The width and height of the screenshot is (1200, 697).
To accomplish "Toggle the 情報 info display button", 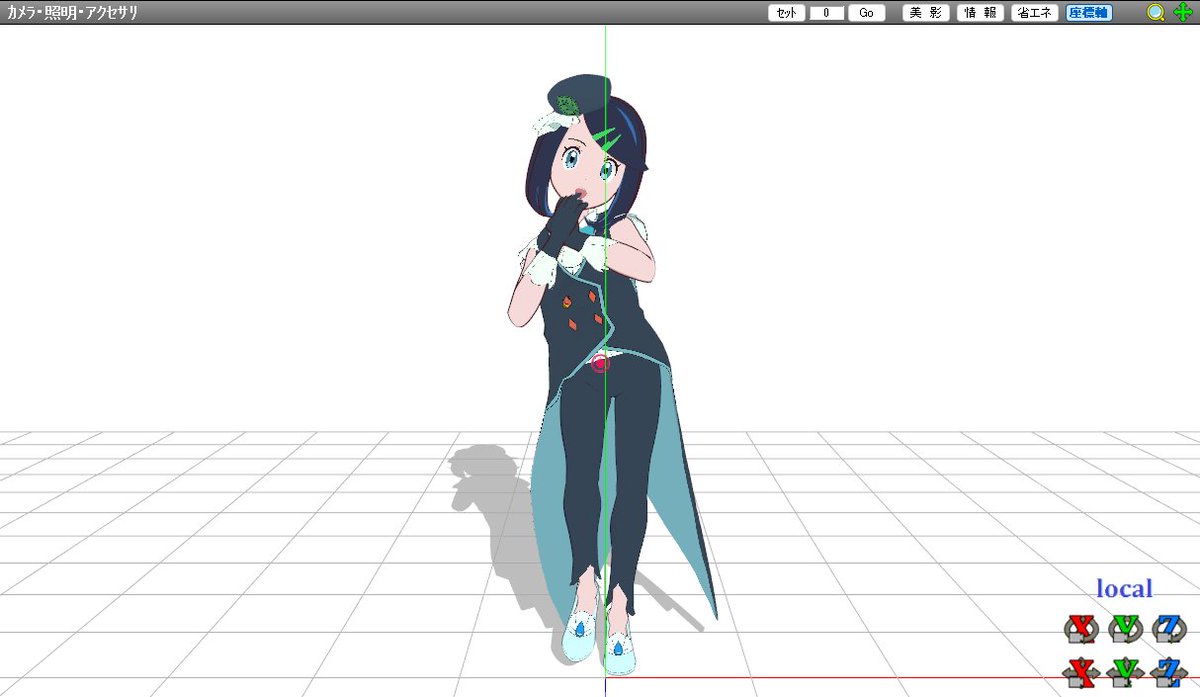I will (x=981, y=13).
